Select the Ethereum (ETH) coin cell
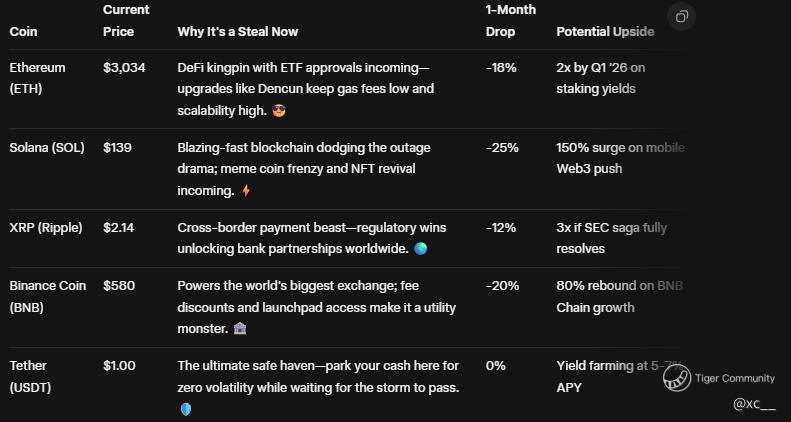791x422 pixels. [x=37, y=78]
